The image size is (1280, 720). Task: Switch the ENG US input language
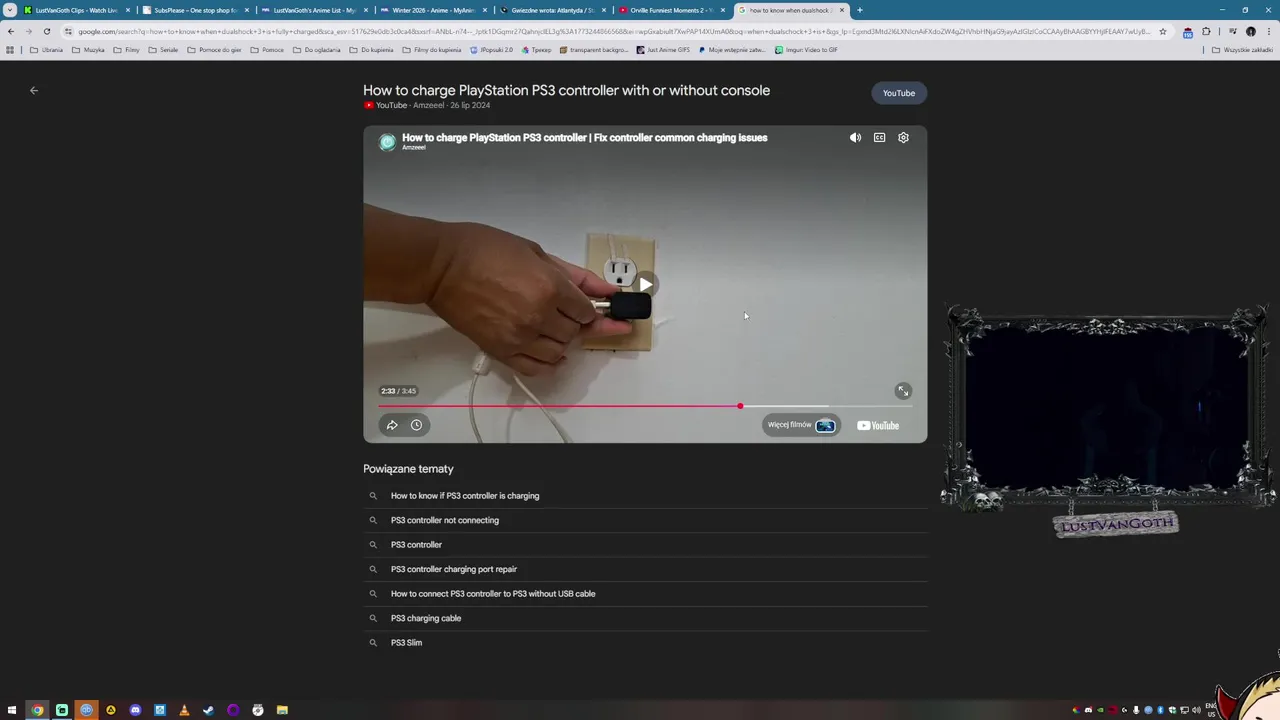[x=1211, y=710]
